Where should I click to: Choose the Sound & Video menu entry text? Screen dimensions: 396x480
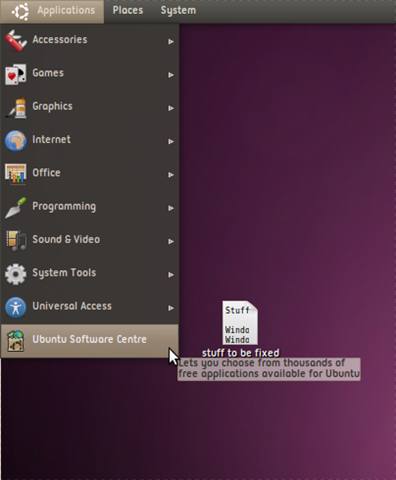66,239
